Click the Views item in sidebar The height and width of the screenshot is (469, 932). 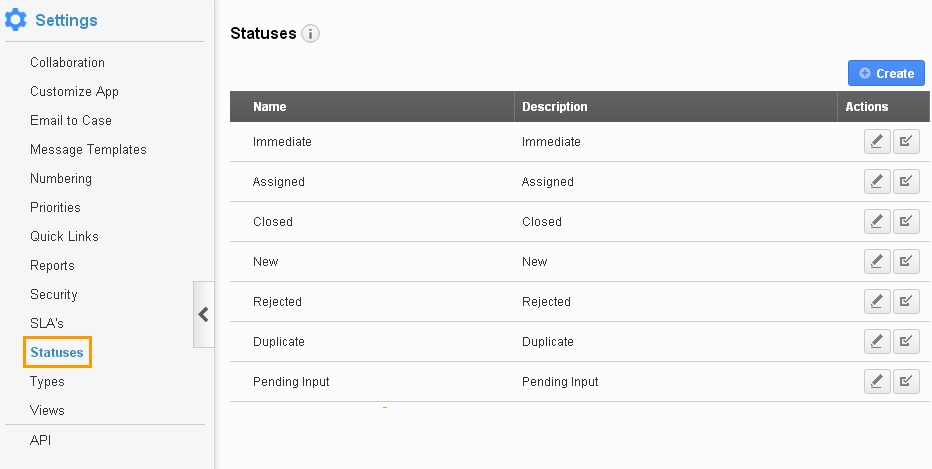pyautogui.click(x=47, y=411)
